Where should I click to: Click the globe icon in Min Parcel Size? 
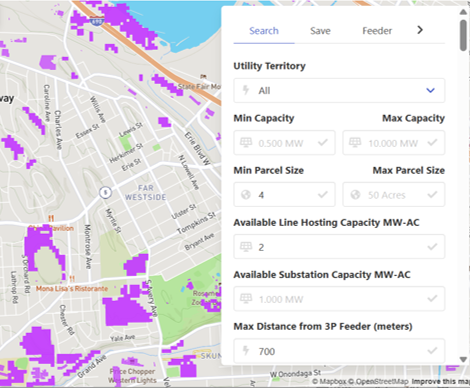[x=246, y=195]
